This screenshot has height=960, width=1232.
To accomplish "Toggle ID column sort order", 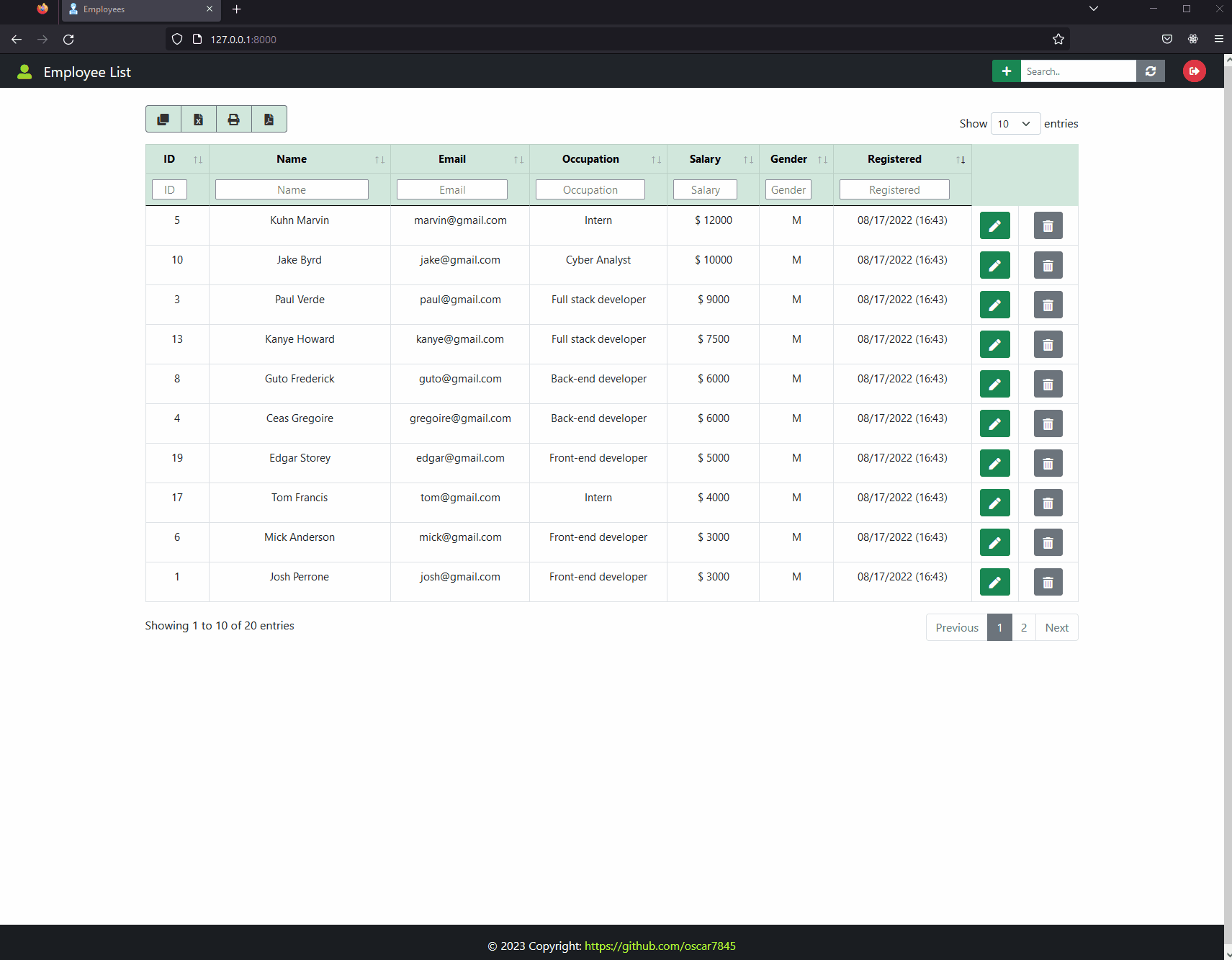I will click(x=198, y=159).
